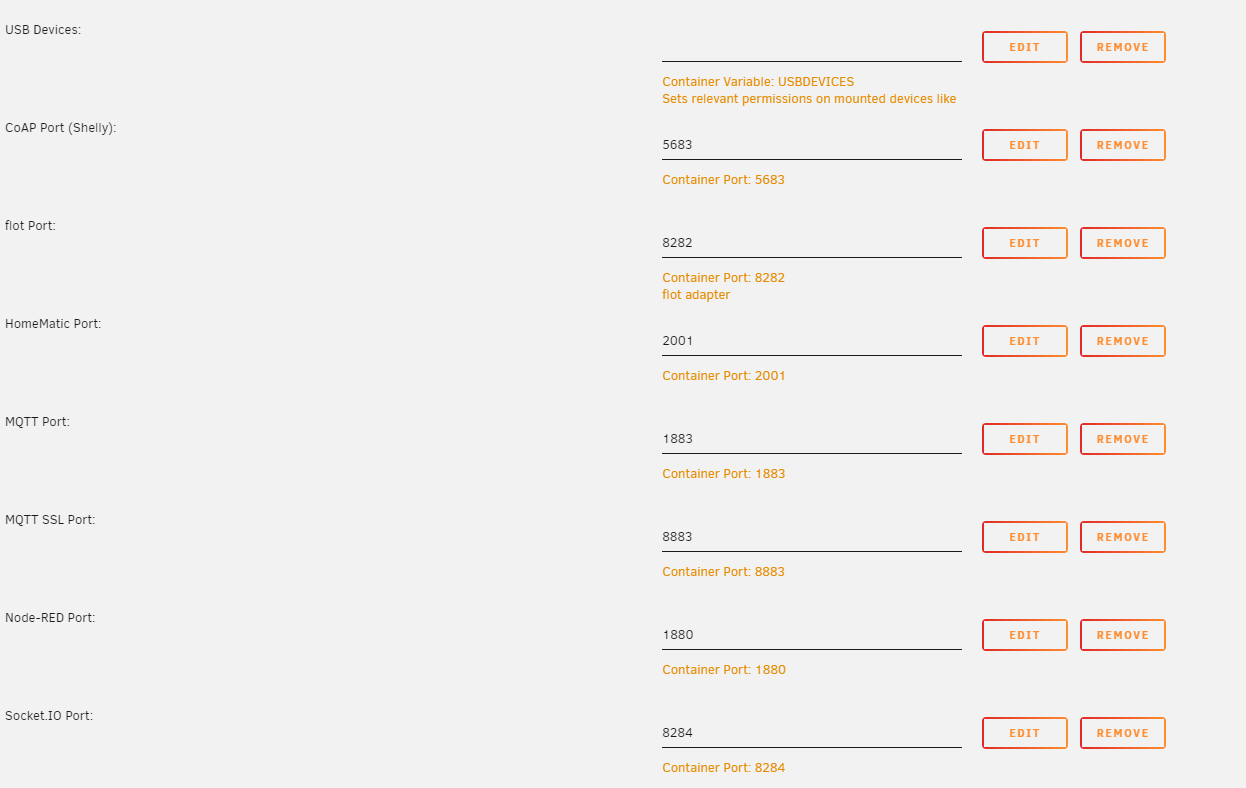Click the flot Port field with 8282
Image resolution: width=1246 pixels, height=788 pixels.
[x=811, y=243]
